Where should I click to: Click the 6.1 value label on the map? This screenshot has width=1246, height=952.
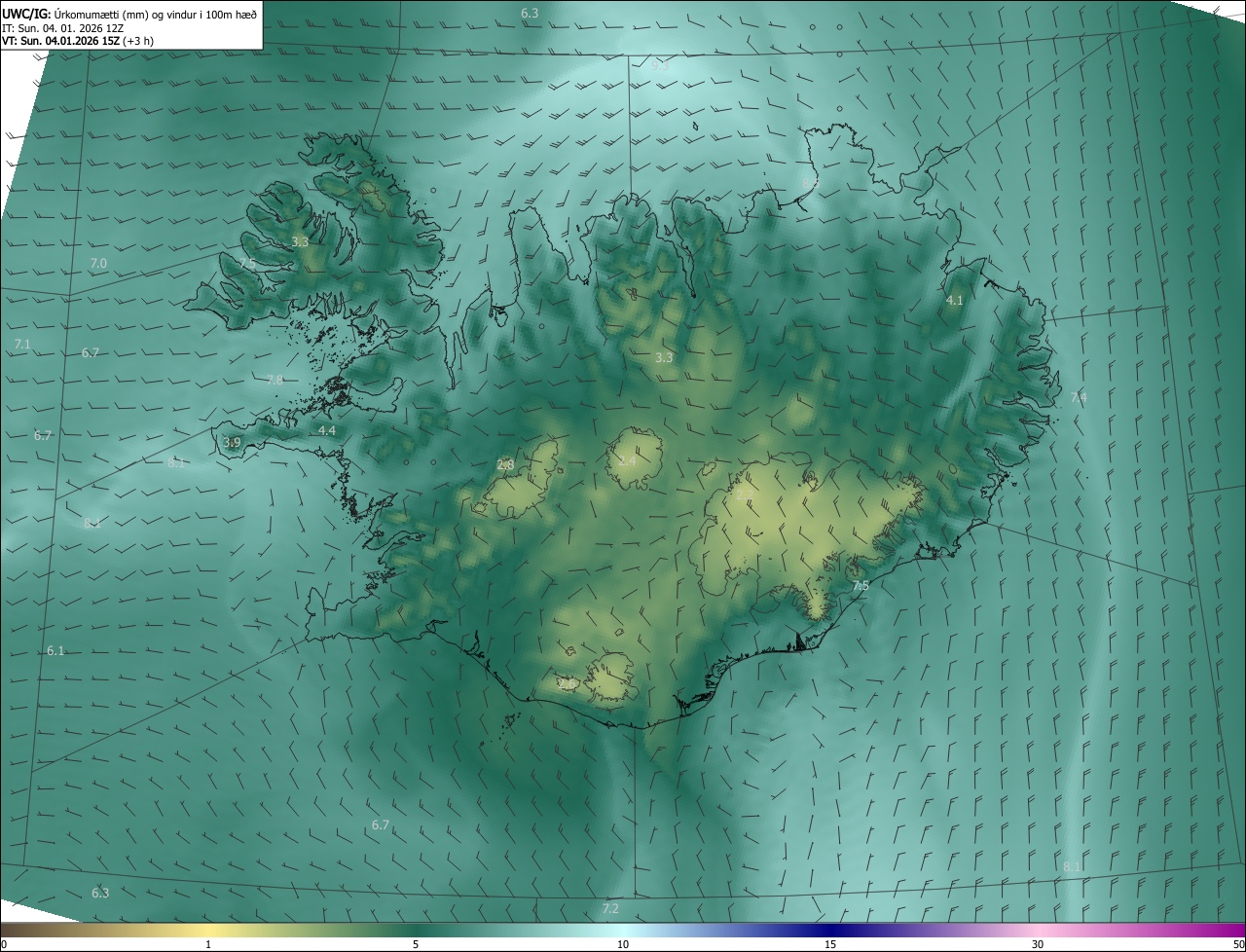click(55, 650)
